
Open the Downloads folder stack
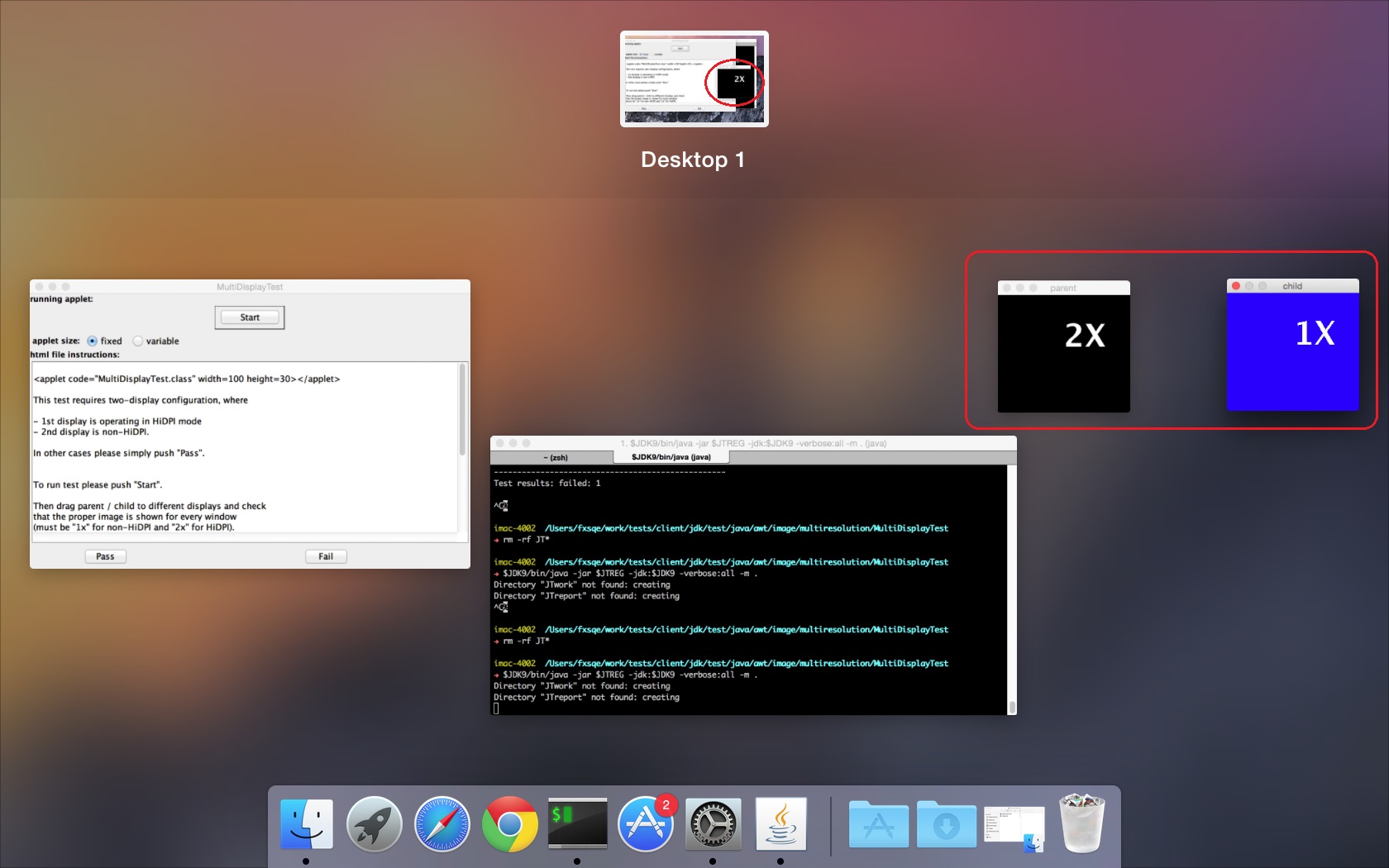946,824
